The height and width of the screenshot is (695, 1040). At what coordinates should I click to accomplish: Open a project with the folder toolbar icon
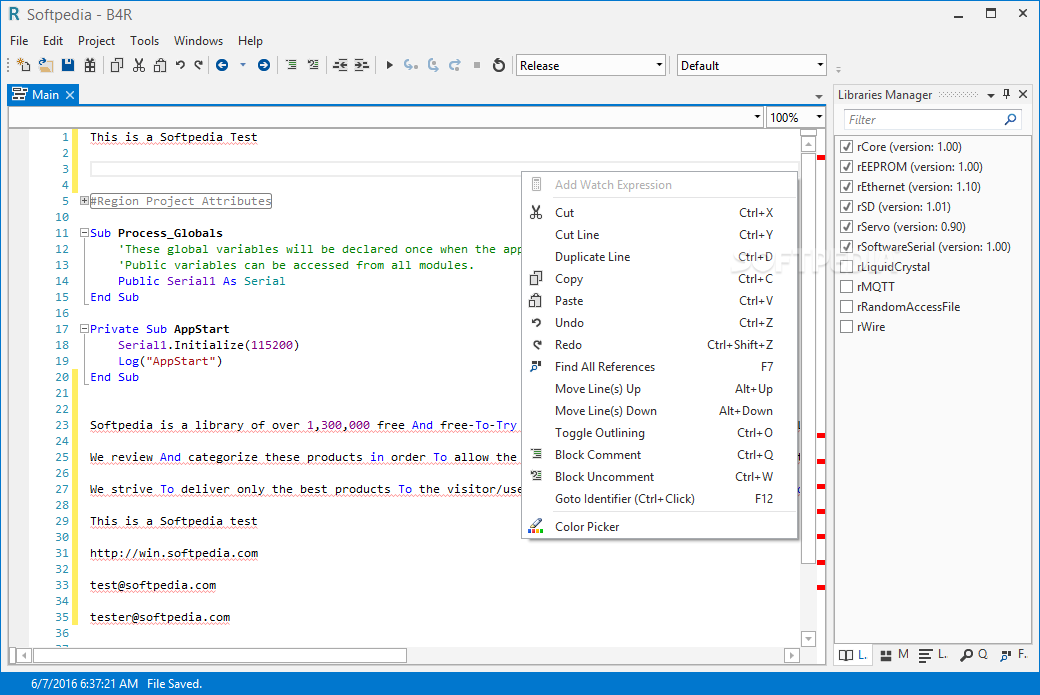click(x=45, y=65)
